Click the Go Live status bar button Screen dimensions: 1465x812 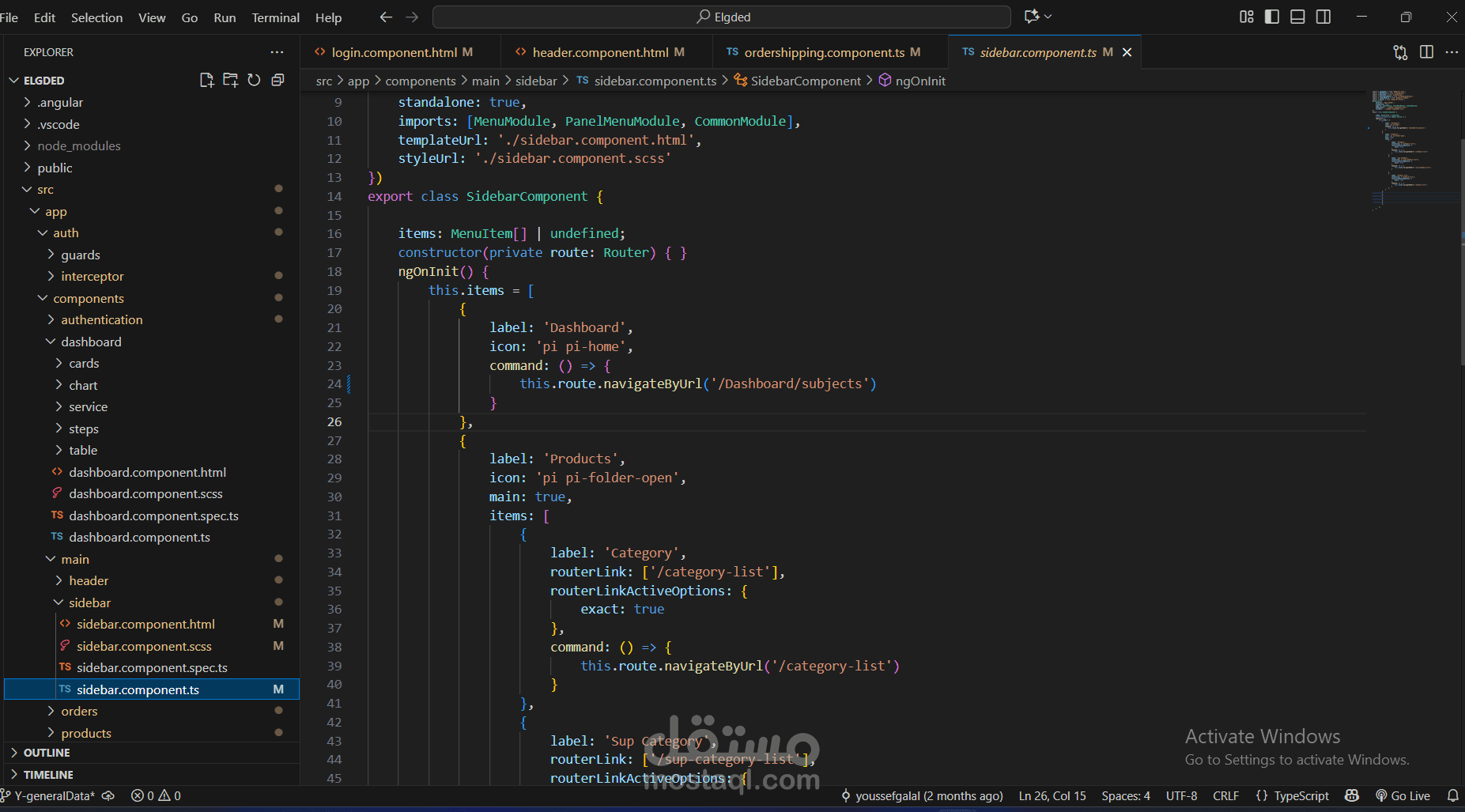click(x=1403, y=795)
